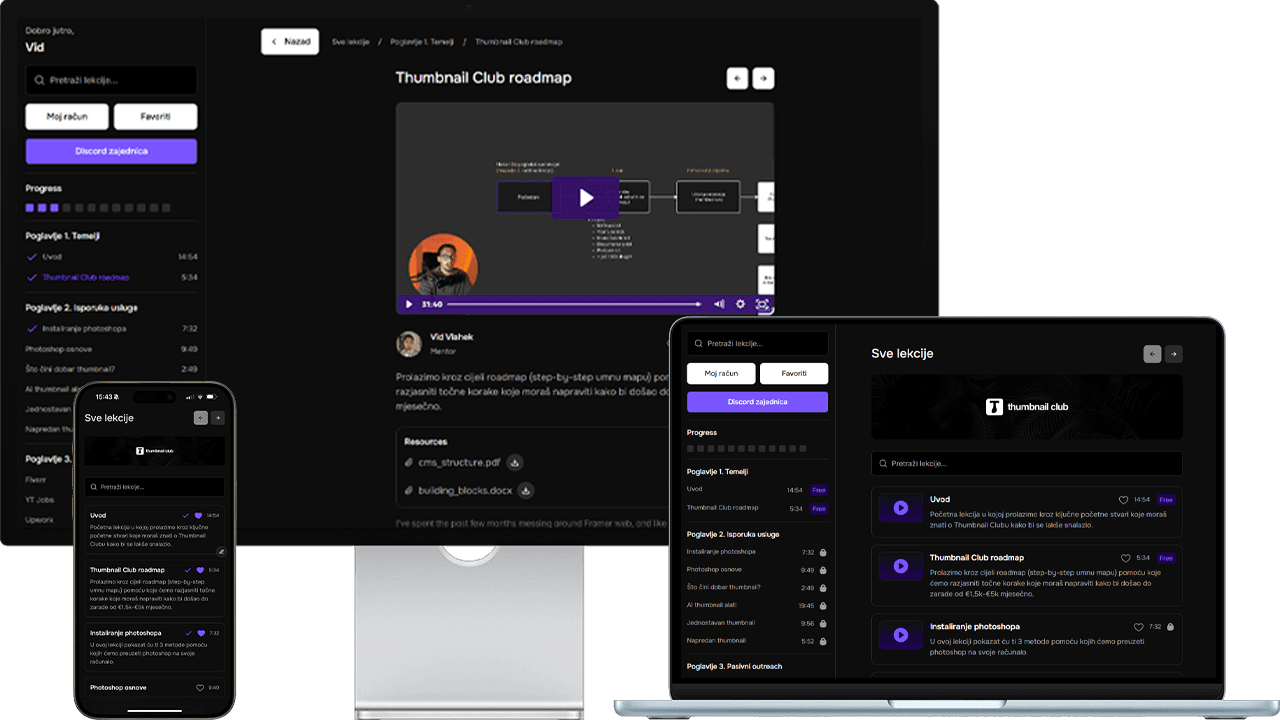Play the Thumbnail Club roadmap thumbnail on the laptop
1280x720 pixels.
(x=901, y=566)
